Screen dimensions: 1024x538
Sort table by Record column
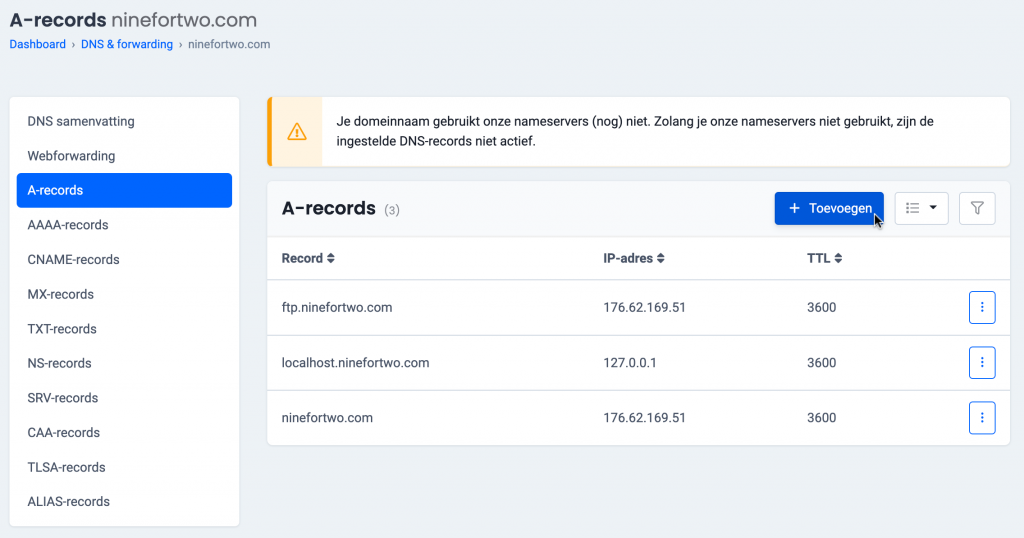point(308,258)
